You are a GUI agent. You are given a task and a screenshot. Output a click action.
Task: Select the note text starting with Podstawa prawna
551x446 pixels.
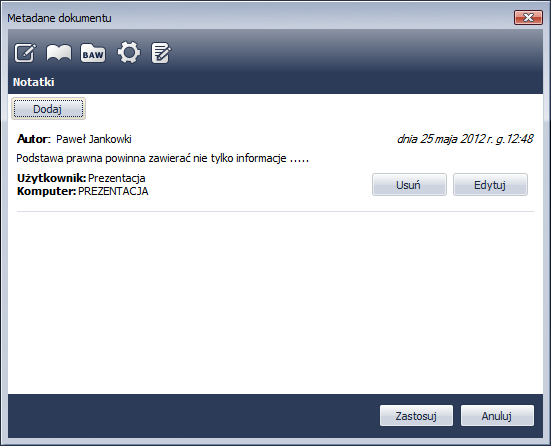pyautogui.click(x=163, y=159)
